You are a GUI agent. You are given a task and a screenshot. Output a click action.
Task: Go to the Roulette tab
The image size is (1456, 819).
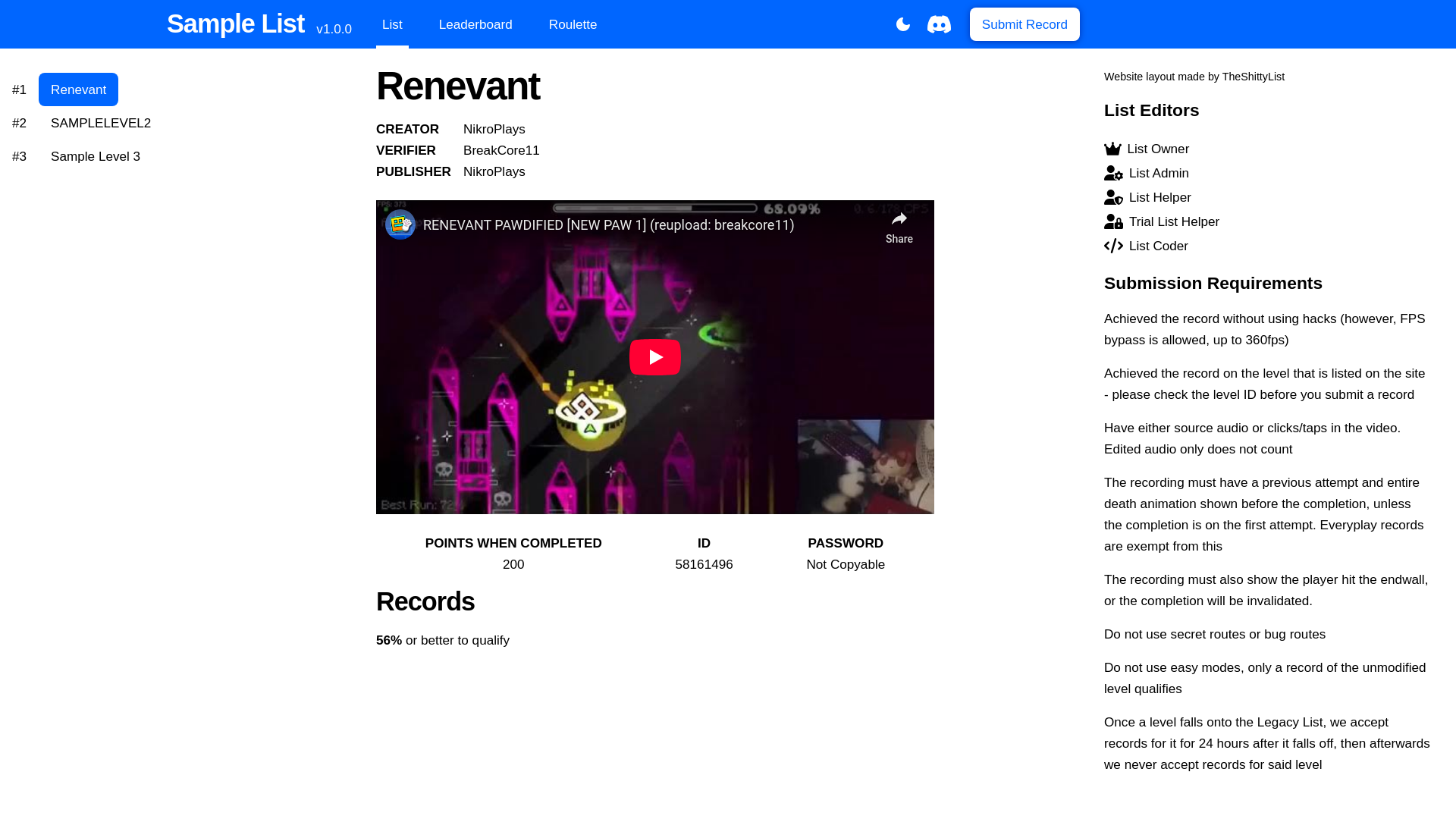tap(573, 24)
